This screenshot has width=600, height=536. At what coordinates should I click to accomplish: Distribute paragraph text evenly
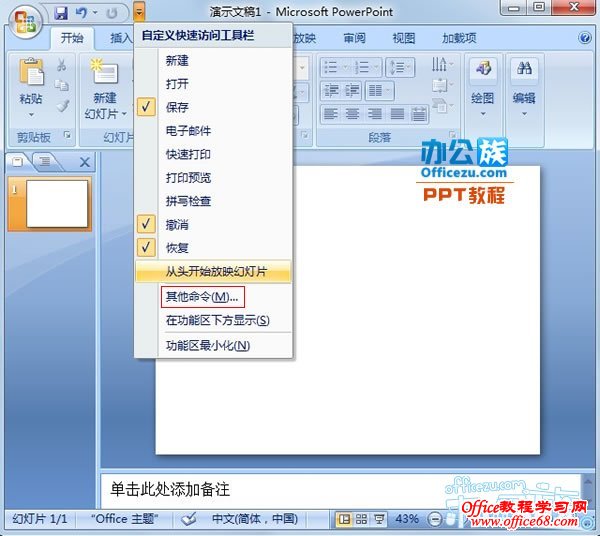pyautogui.click(x=419, y=114)
